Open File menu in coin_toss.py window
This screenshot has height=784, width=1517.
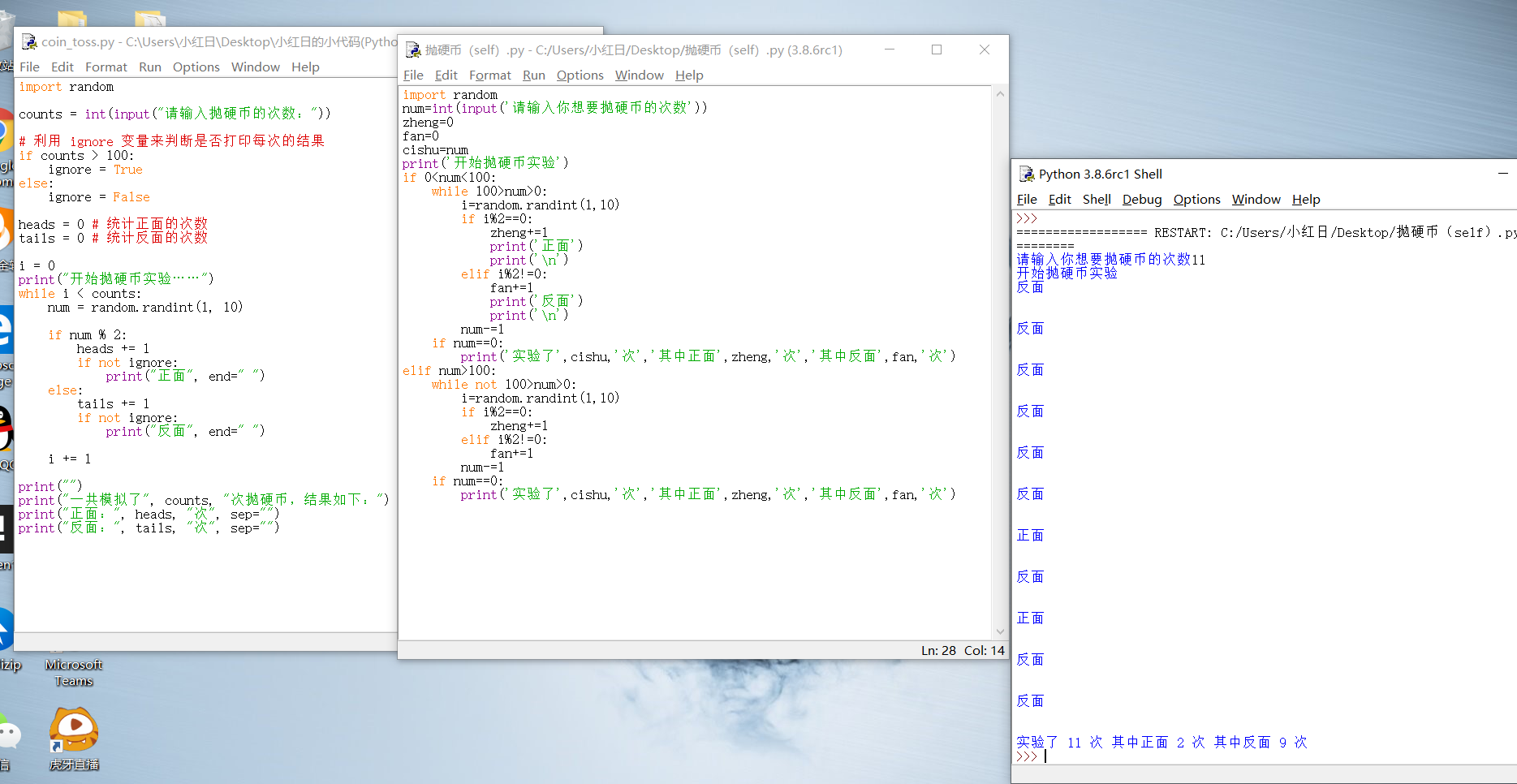click(29, 67)
